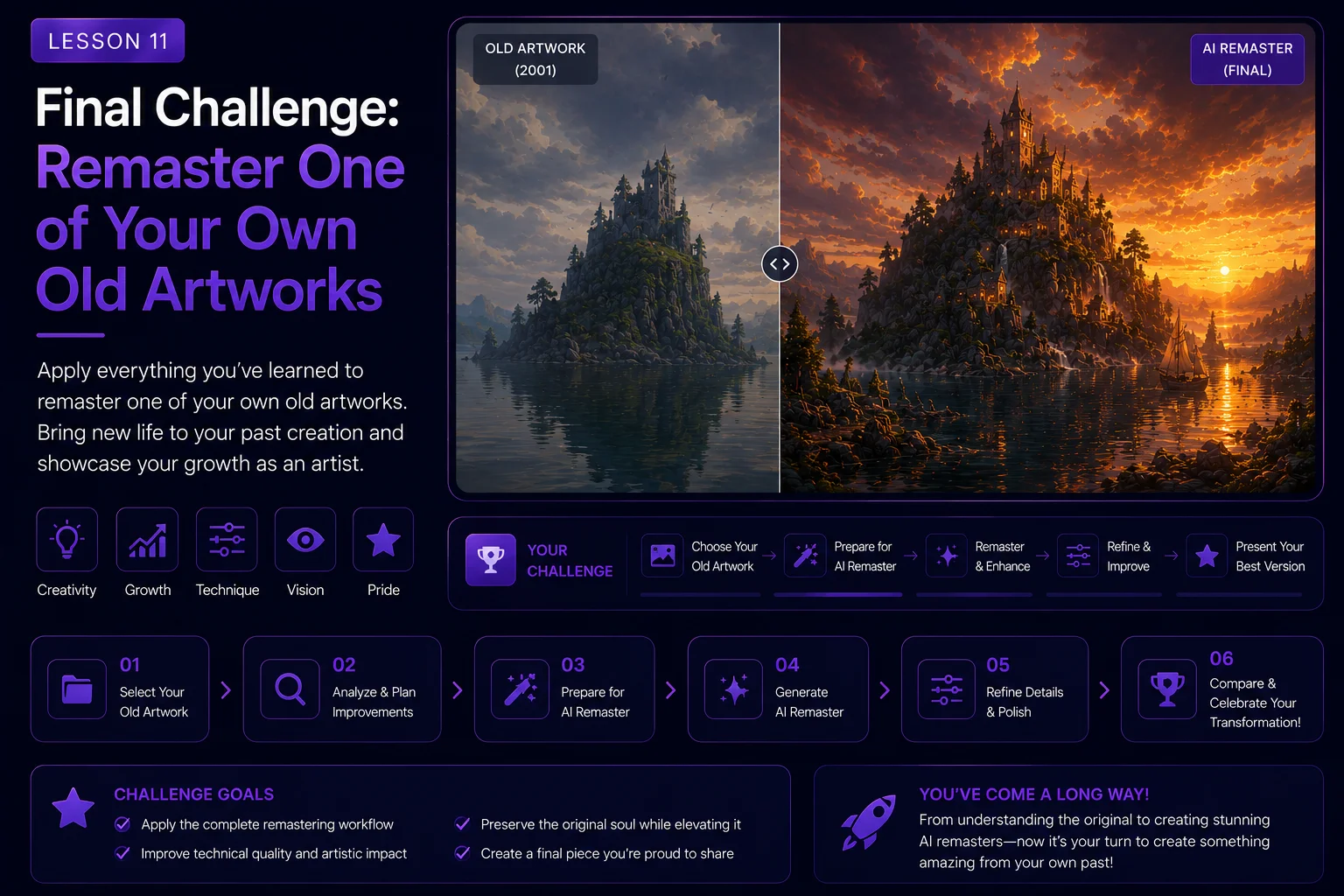Click the 'Final Challenge:' heading text
Viewport: 1344px width, 896px height.
(x=217, y=108)
